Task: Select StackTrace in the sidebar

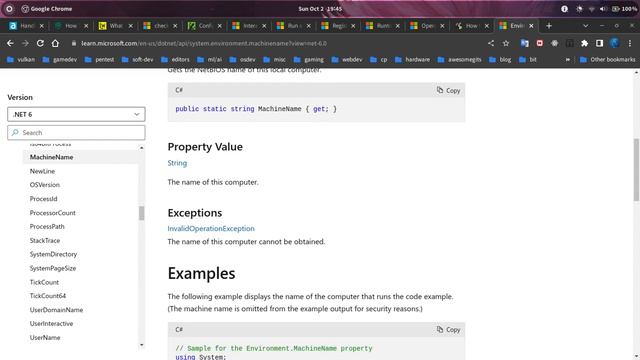Action: pos(44,240)
